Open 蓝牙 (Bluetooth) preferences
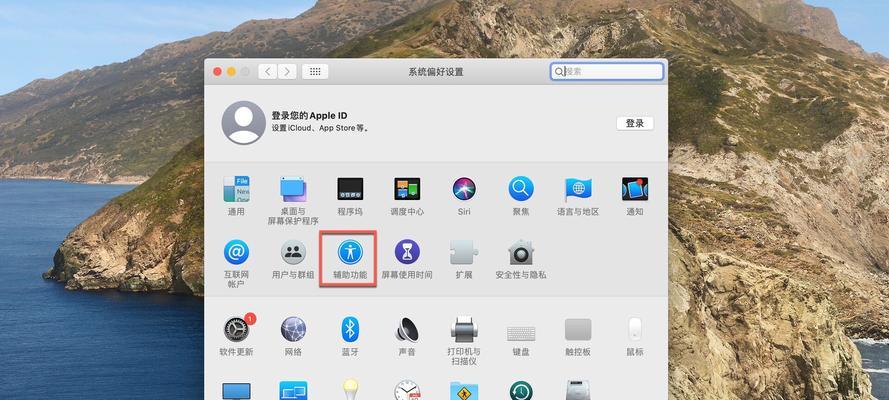Screen dimensions: 889x400 click(350, 330)
